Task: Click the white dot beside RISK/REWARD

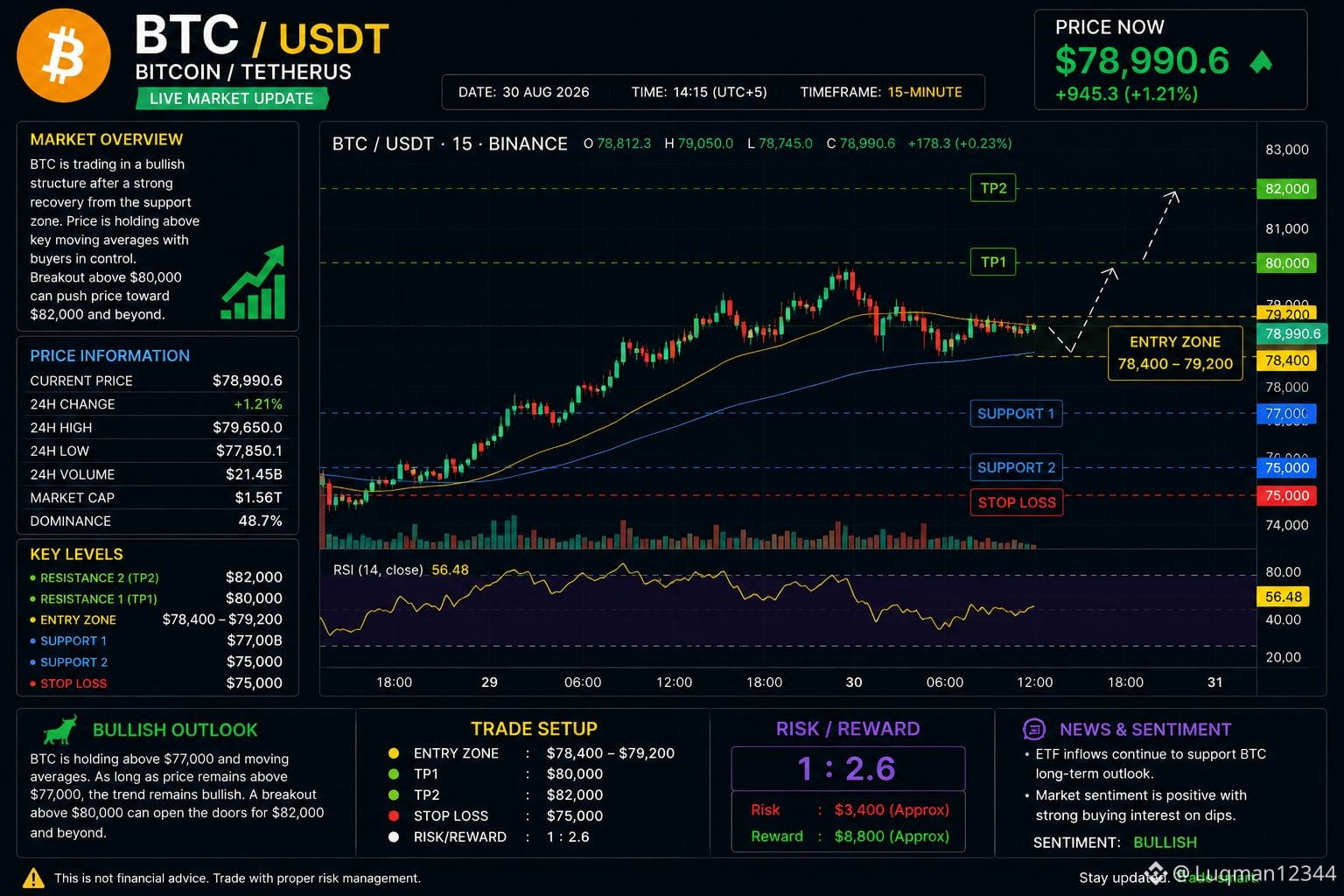Action: click(394, 837)
